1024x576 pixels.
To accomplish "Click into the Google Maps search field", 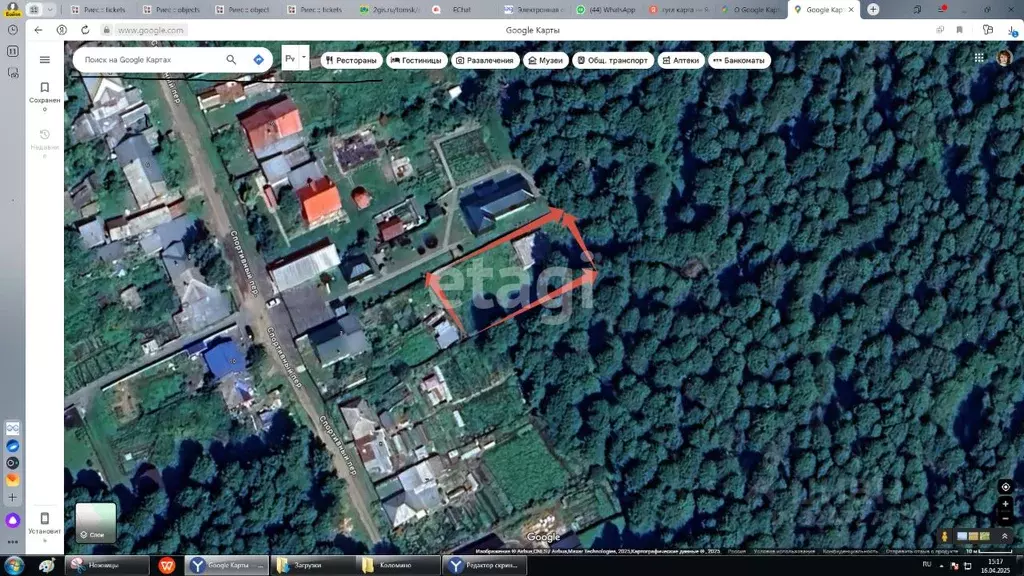I will pos(150,60).
